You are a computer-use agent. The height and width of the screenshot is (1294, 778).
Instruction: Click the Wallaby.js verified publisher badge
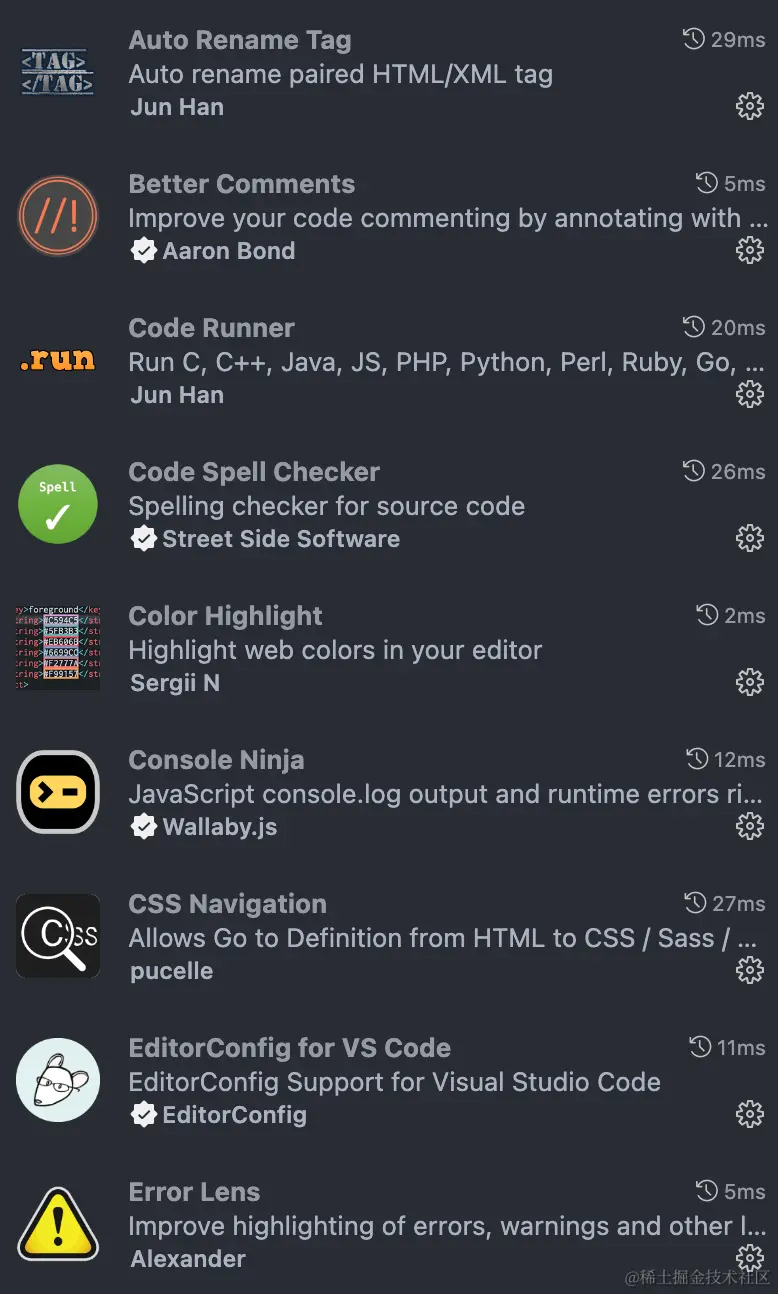144,827
